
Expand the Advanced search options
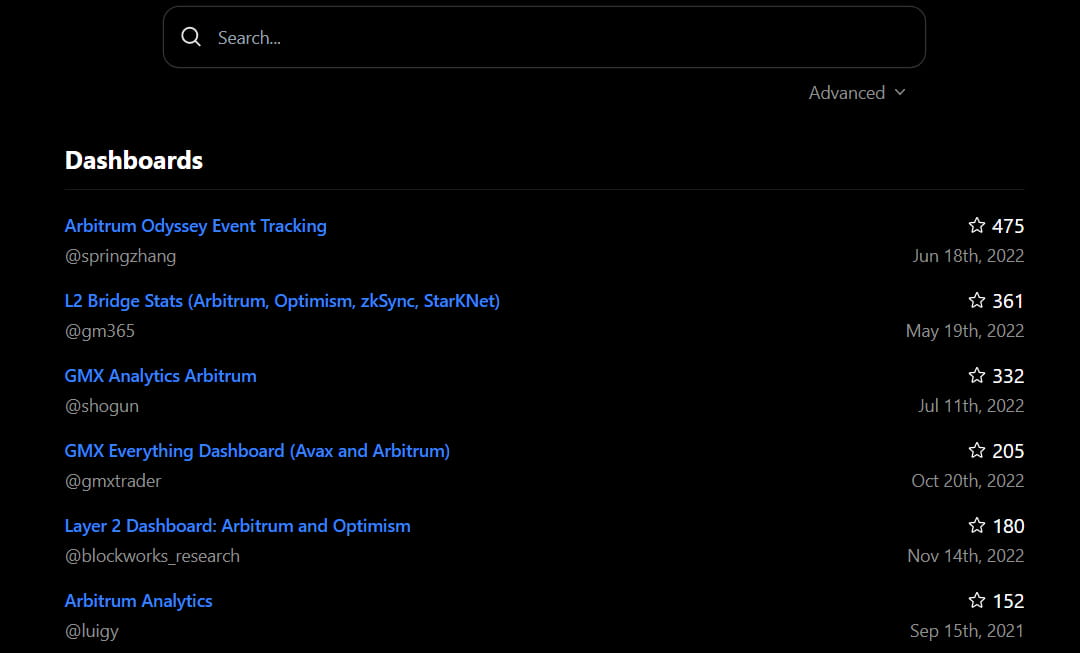847,93
